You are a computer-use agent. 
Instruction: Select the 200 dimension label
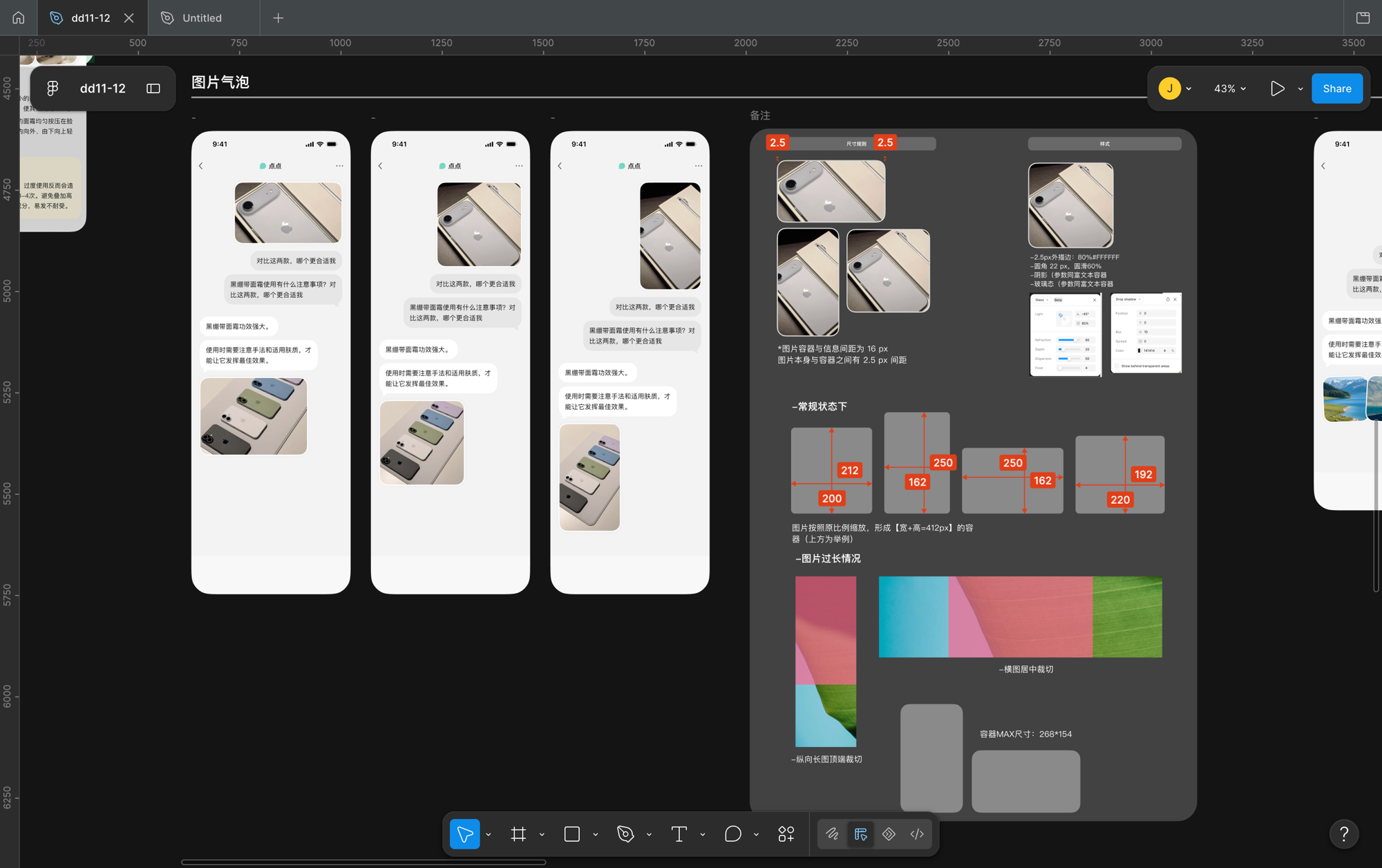[832, 498]
